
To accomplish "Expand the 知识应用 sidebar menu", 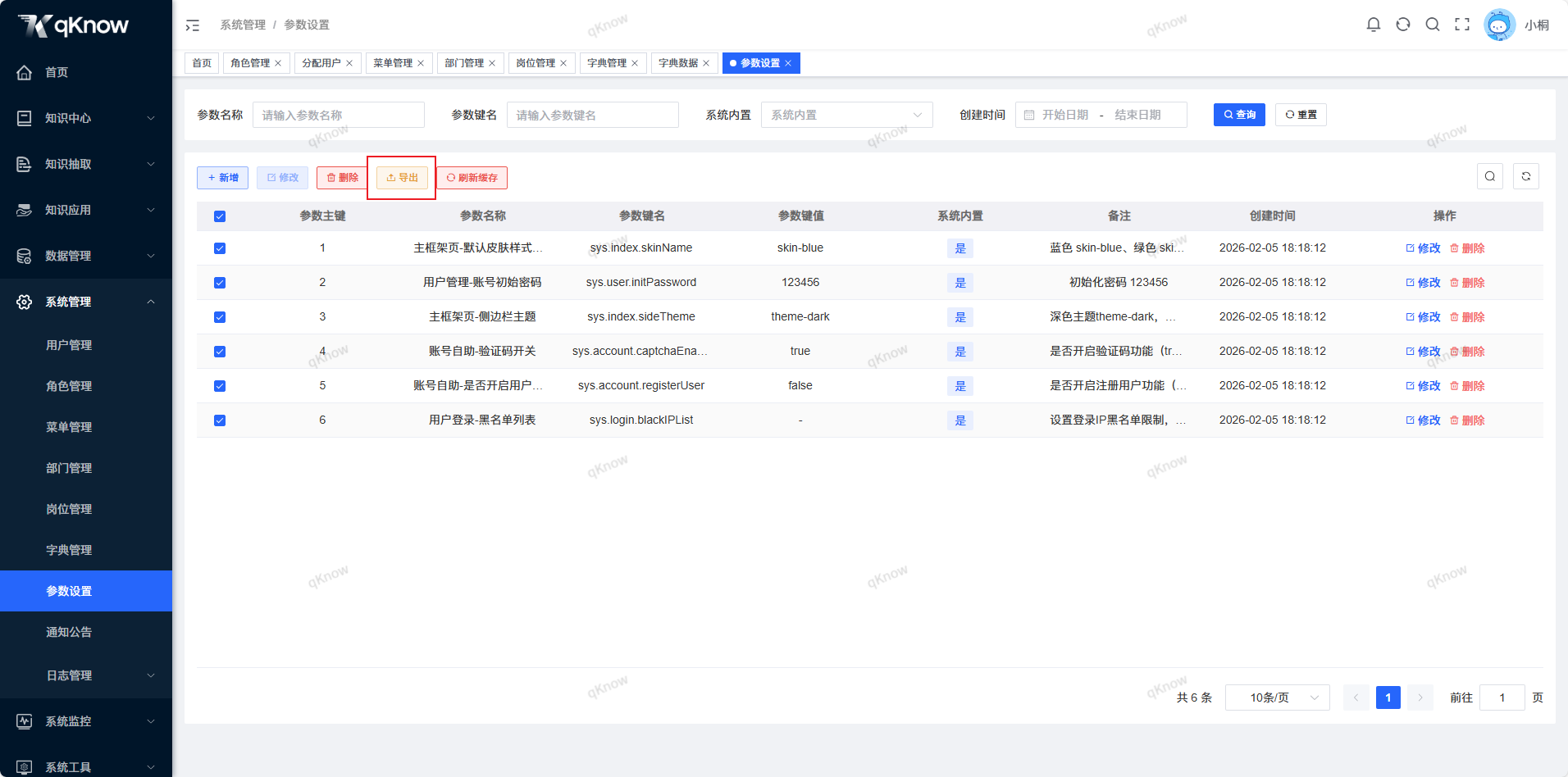I will click(86, 210).
